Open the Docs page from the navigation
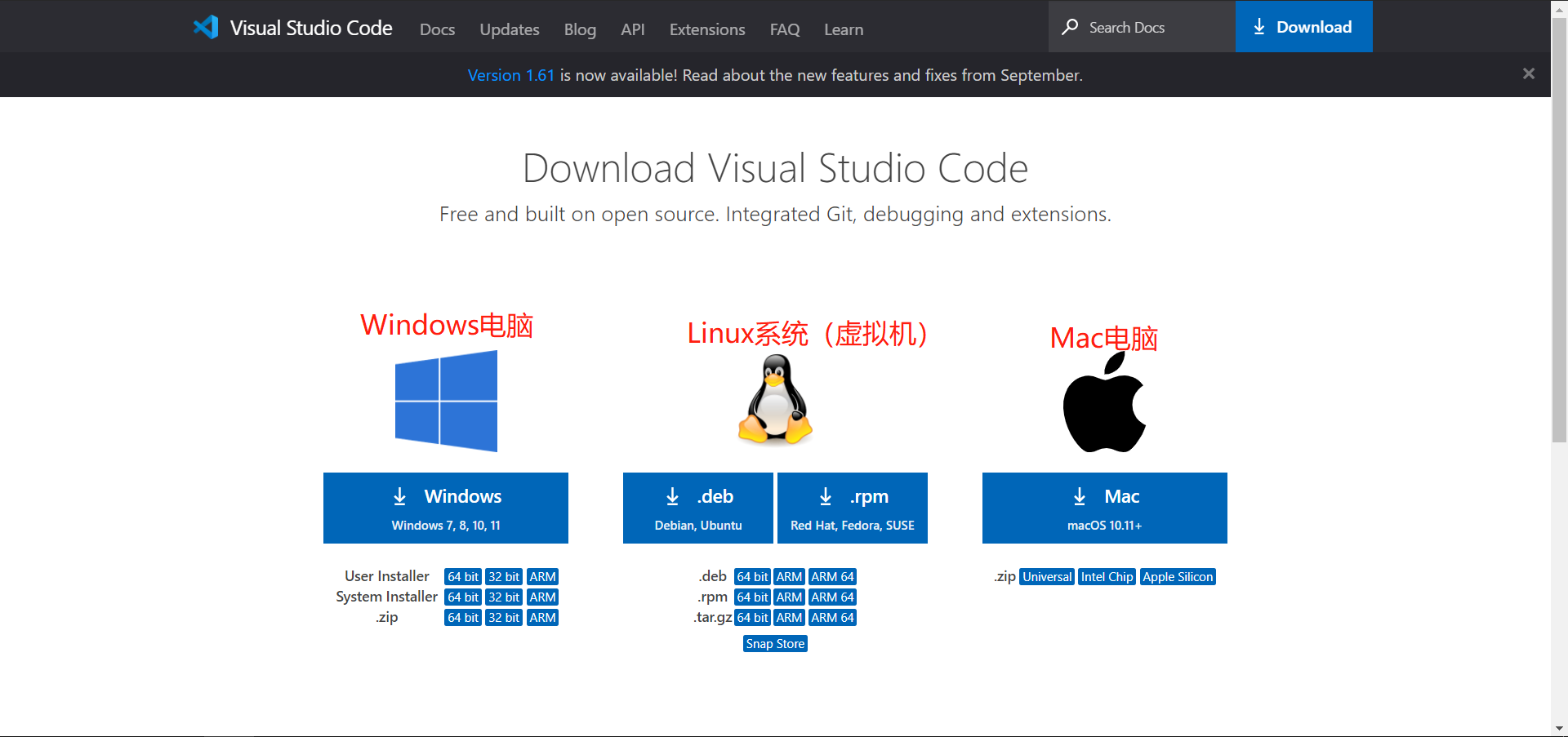This screenshot has width=1568, height=737. 437,29
